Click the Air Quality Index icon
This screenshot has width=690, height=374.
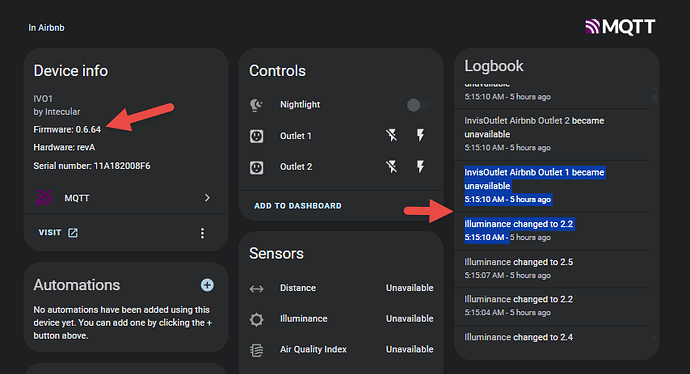pyautogui.click(x=257, y=350)
